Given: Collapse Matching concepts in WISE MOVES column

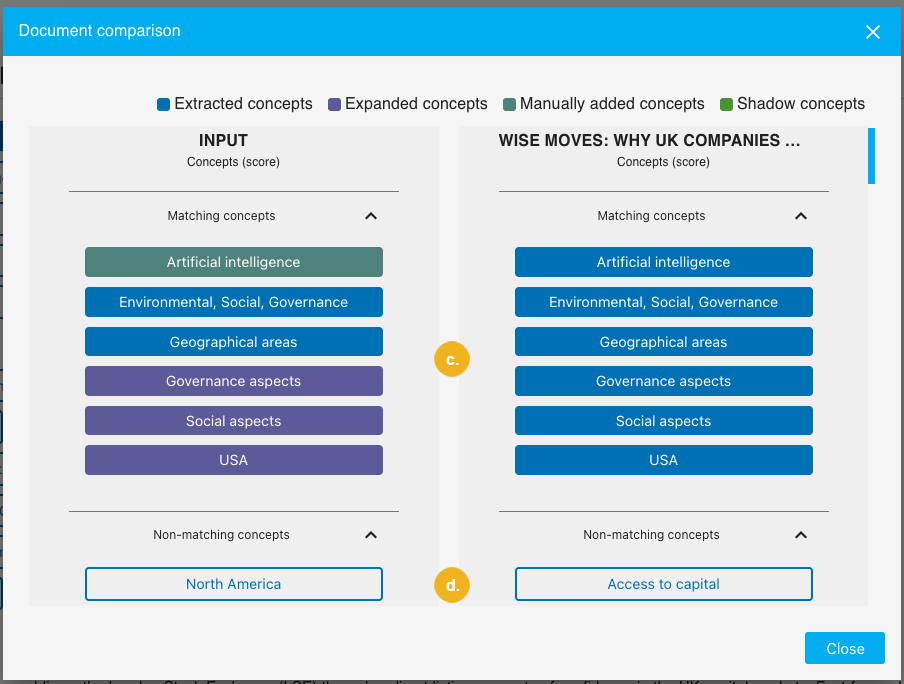Looking at the screenshot, I should [x=800, y=216].
